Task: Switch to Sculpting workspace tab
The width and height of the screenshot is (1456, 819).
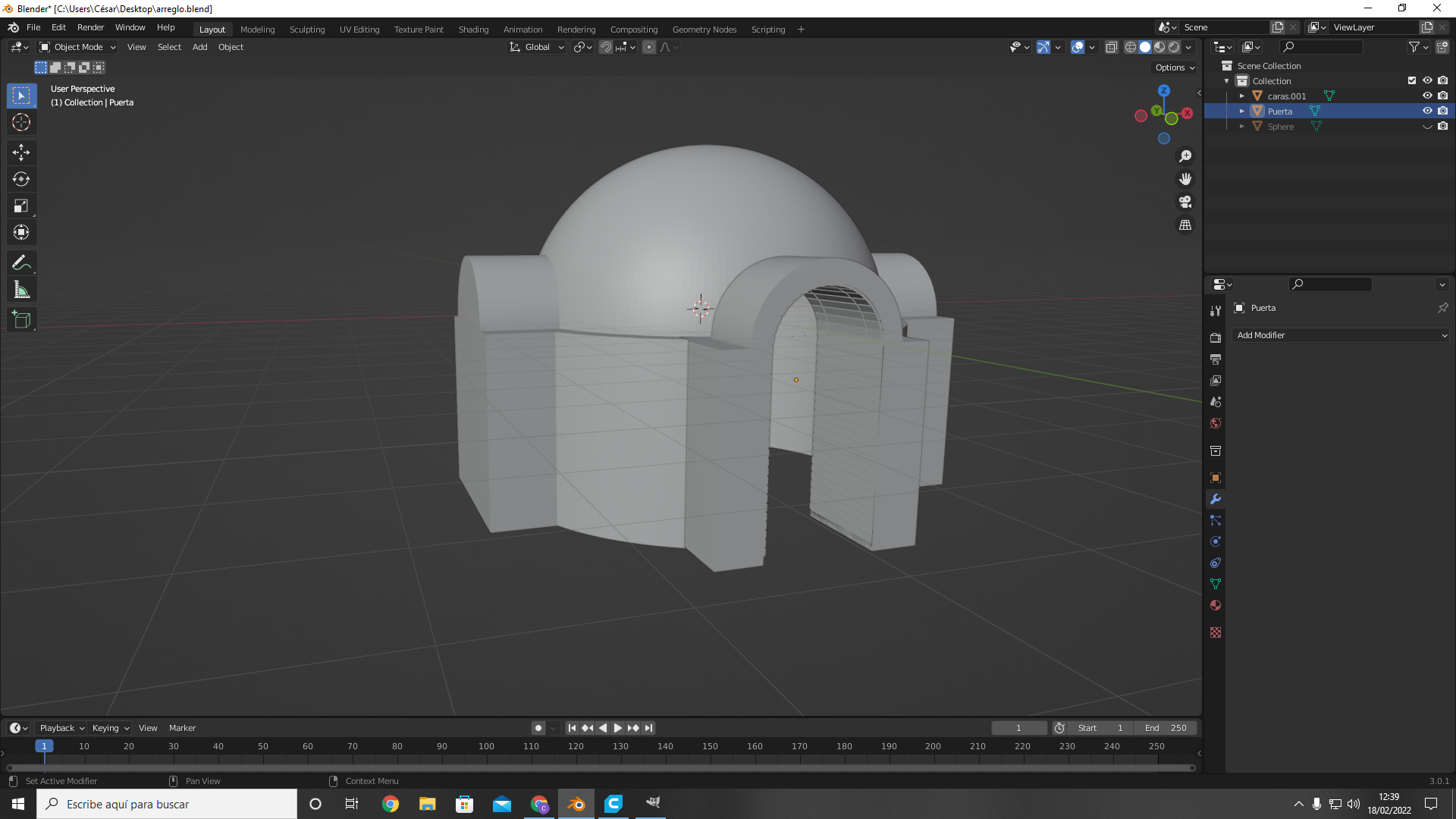Action: (x=307, y=30)
